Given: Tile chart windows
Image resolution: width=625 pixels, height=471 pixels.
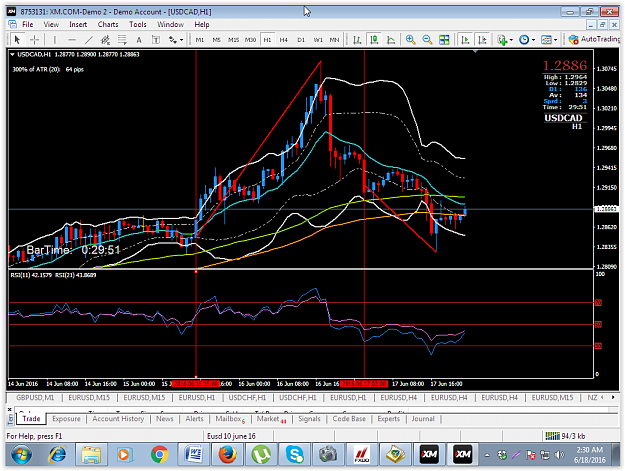Looking at the screenshot, I should pyautogui.click(x=444, y=39).
